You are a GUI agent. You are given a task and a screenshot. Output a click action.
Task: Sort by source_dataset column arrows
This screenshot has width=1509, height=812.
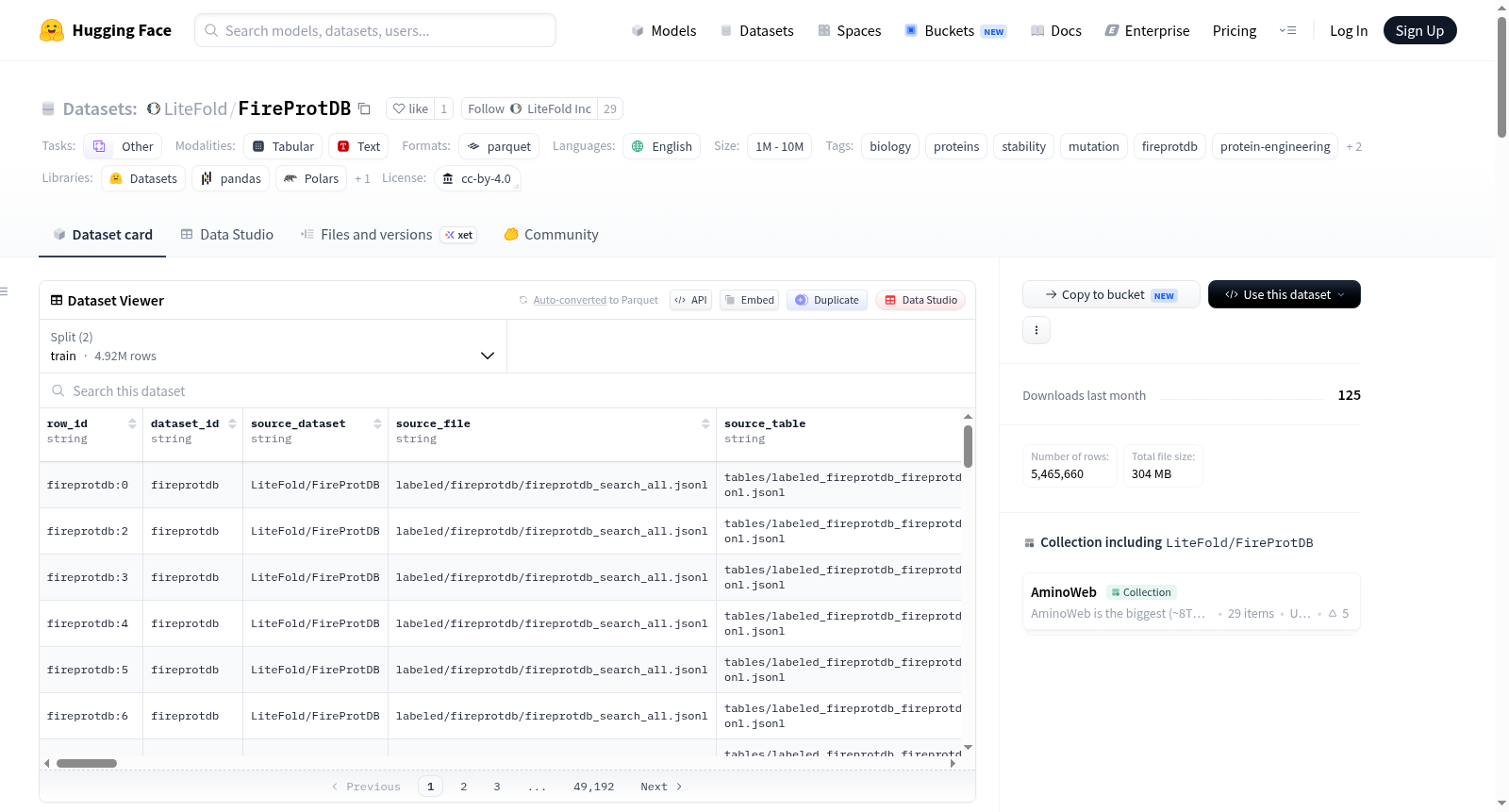377,423
